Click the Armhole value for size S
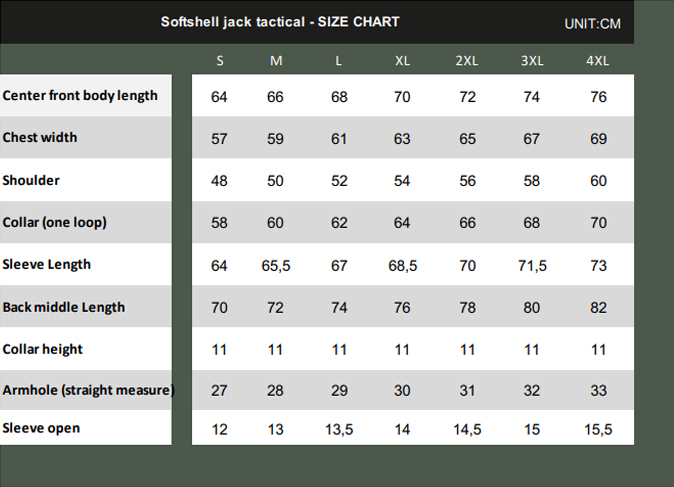The image size is (674, 487). click(220, 391)
